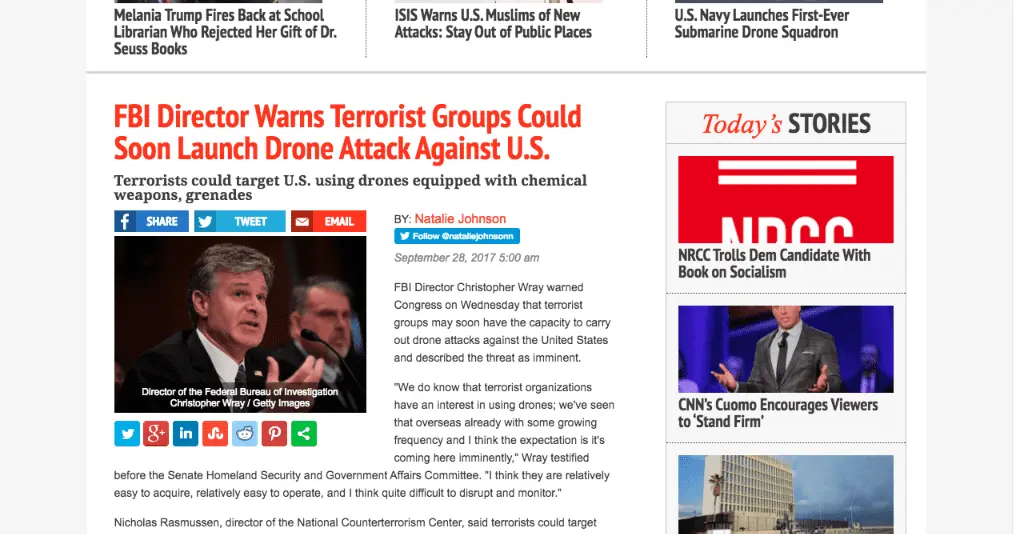1014x534 pixels.
Task: Share the article on Facebook
Action: click(151, 221)
